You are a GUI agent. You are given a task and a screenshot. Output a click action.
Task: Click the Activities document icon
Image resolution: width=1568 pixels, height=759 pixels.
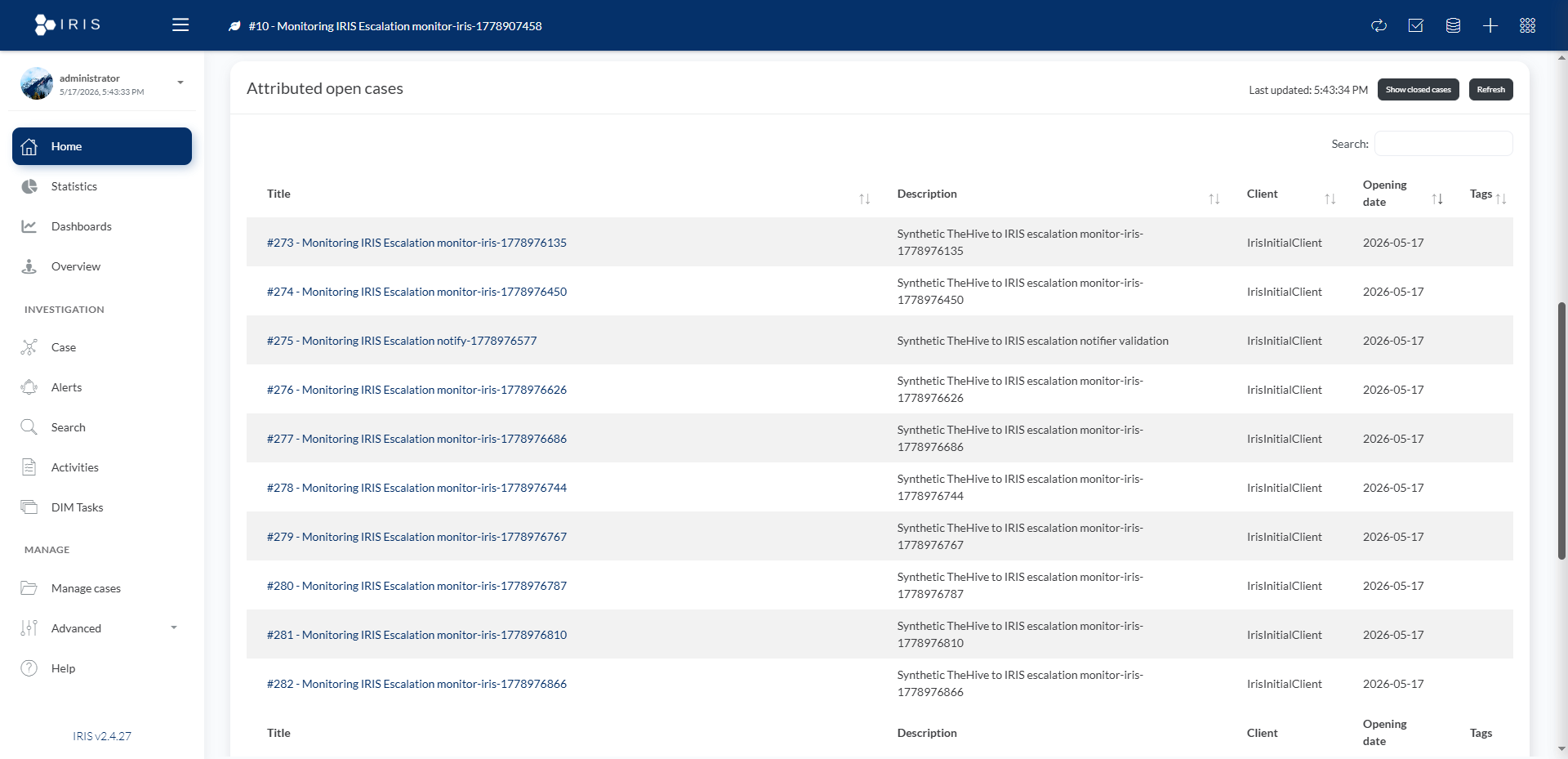[x=29, y=467]
